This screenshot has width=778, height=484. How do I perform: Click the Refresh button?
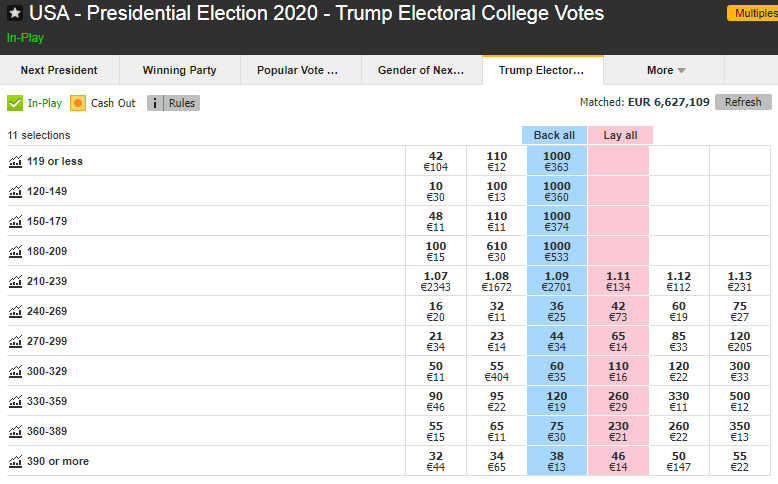coord(743,102)
